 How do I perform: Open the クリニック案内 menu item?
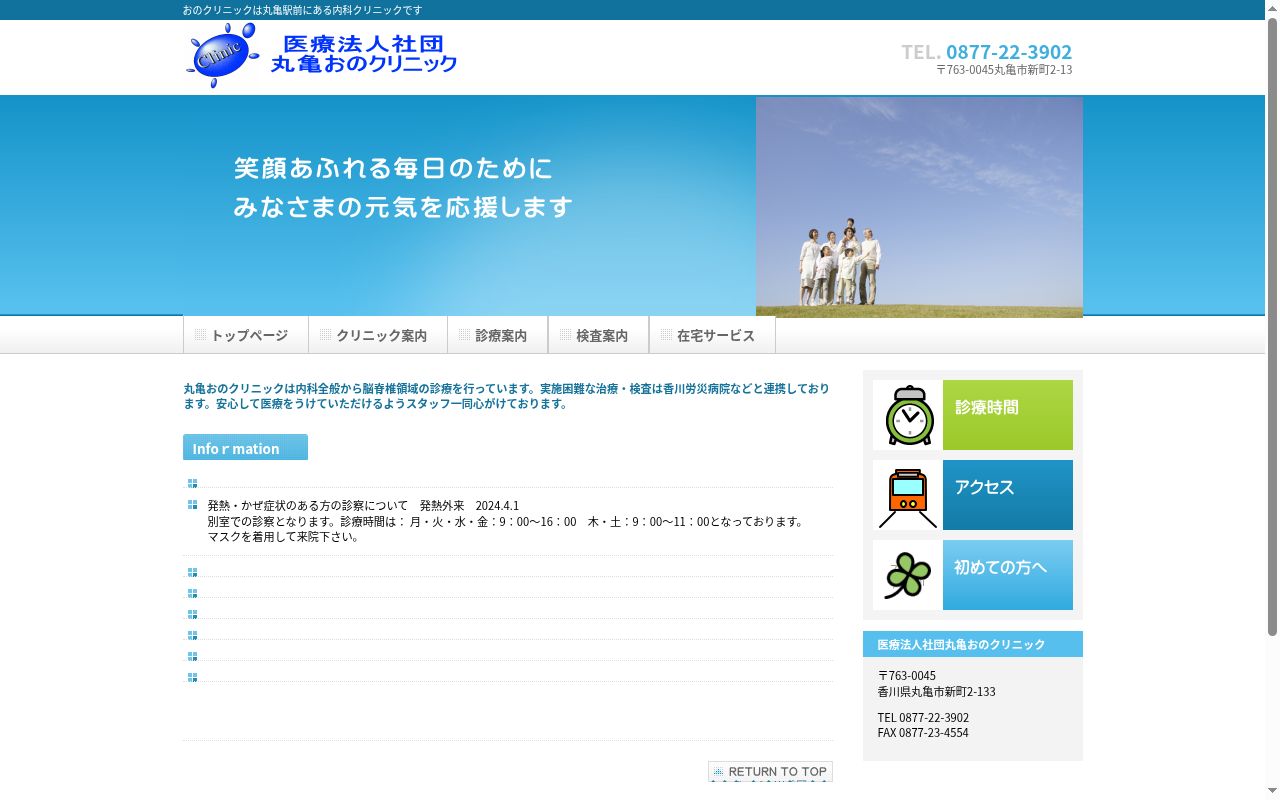[x=378, y=335]
